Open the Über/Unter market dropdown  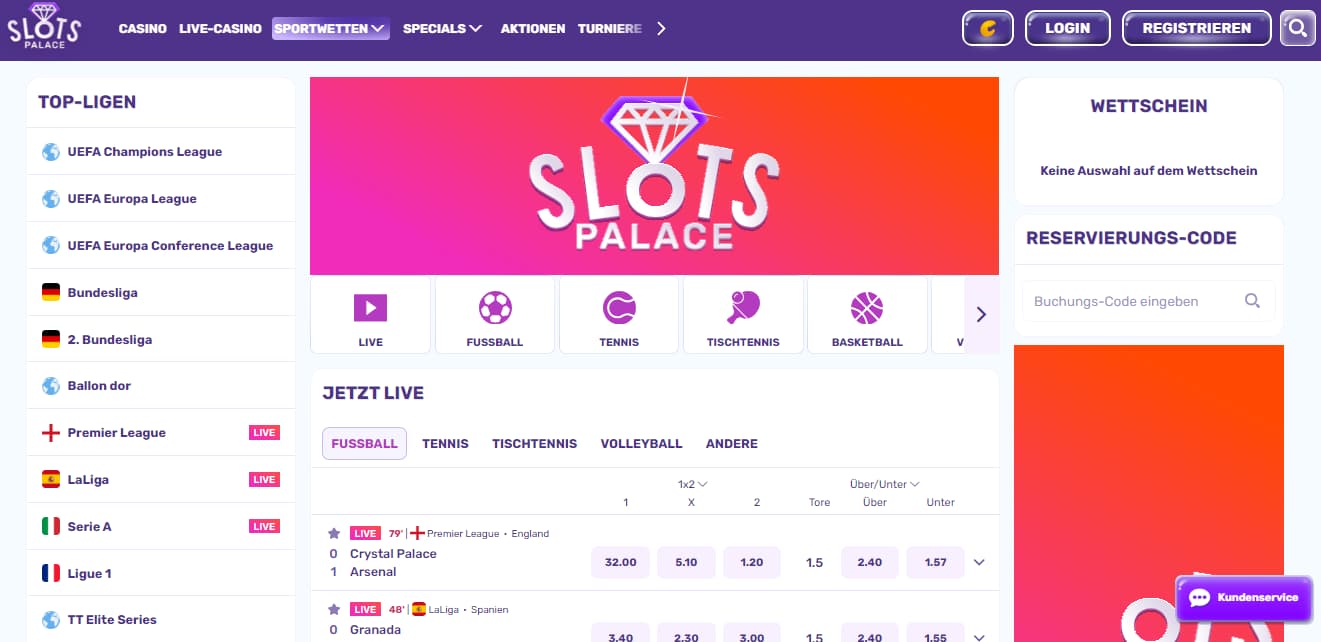[885, 484]
